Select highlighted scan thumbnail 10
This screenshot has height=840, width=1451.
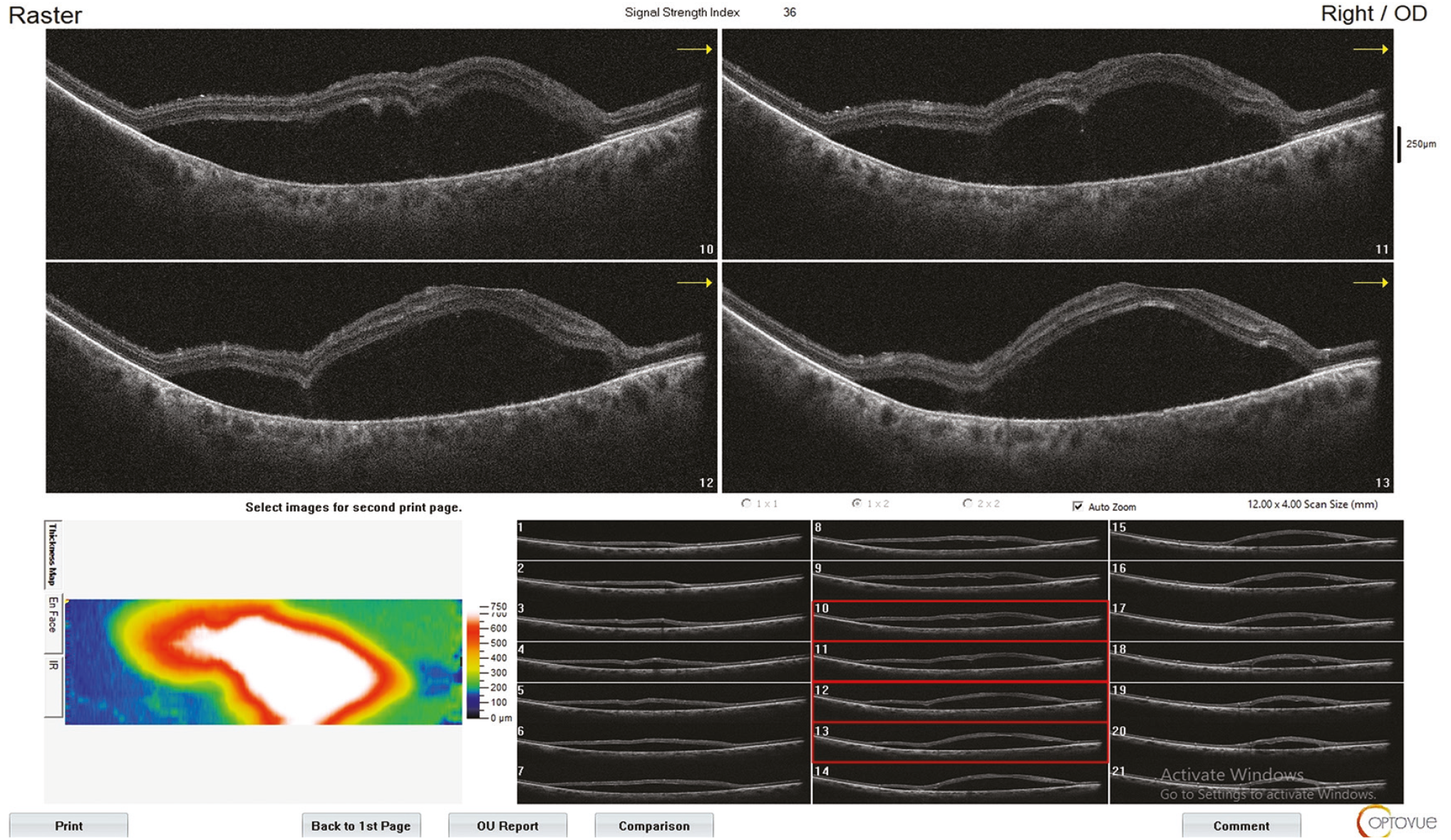coord(960,621)
